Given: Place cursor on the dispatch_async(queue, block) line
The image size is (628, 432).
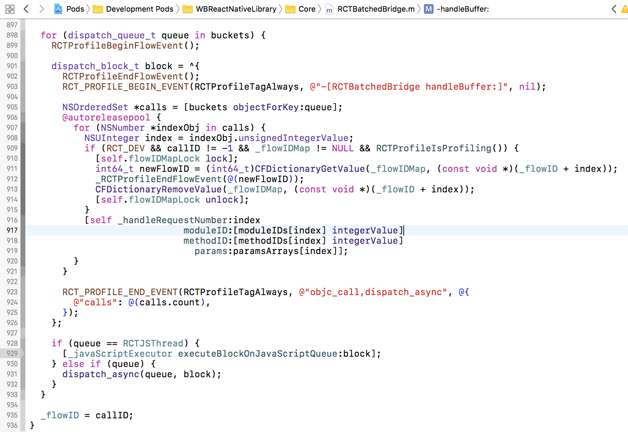Looking at the screenshot, I should pyautogui.click(x=141, y=374).
